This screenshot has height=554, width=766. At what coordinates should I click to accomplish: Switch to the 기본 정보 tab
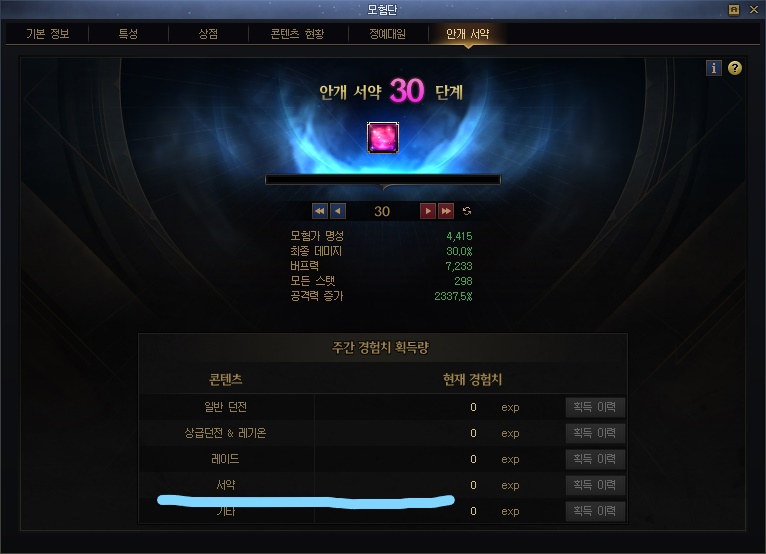[47, 34]
